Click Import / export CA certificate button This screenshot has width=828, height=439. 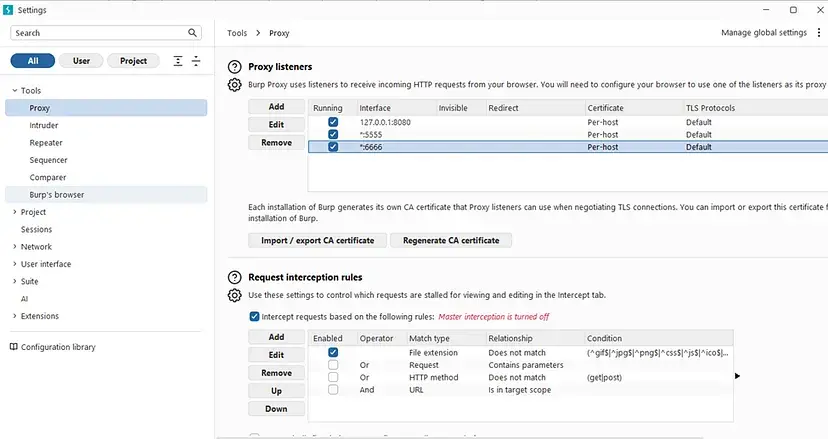click(317, 240)
